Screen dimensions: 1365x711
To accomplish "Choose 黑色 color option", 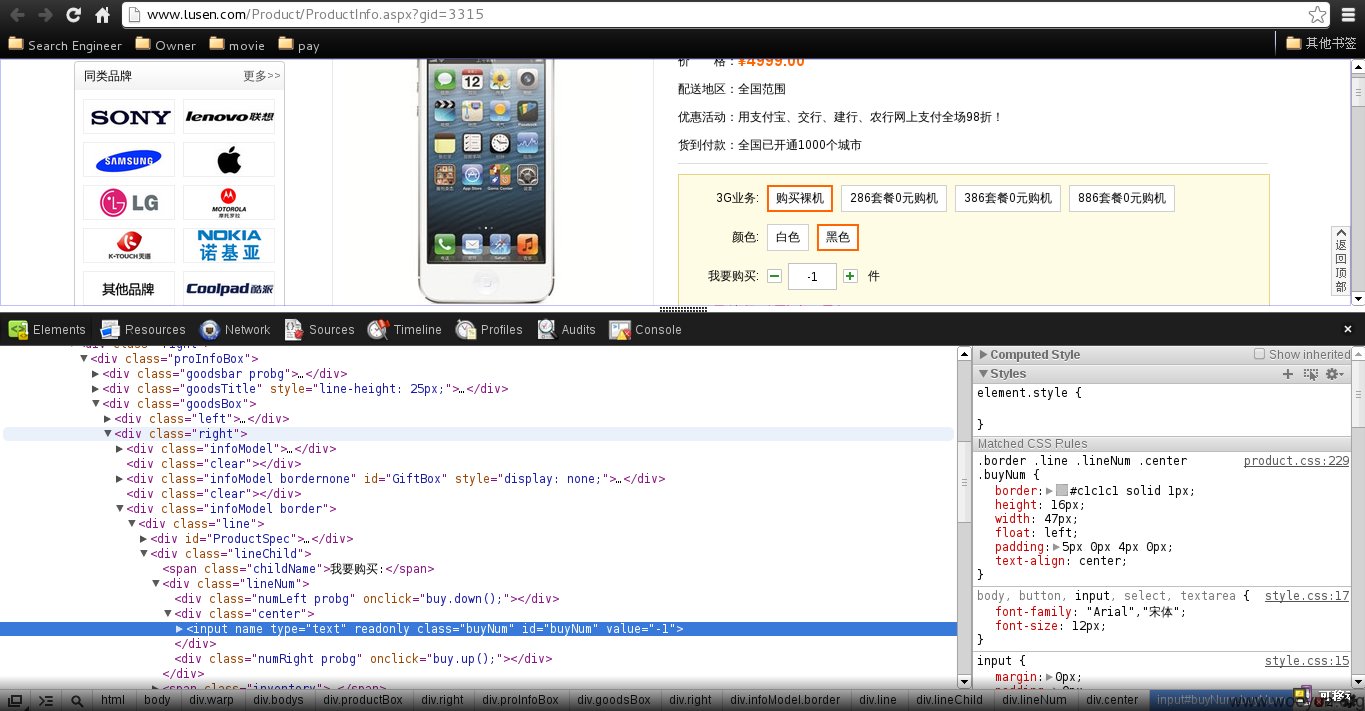I will 838,237.
